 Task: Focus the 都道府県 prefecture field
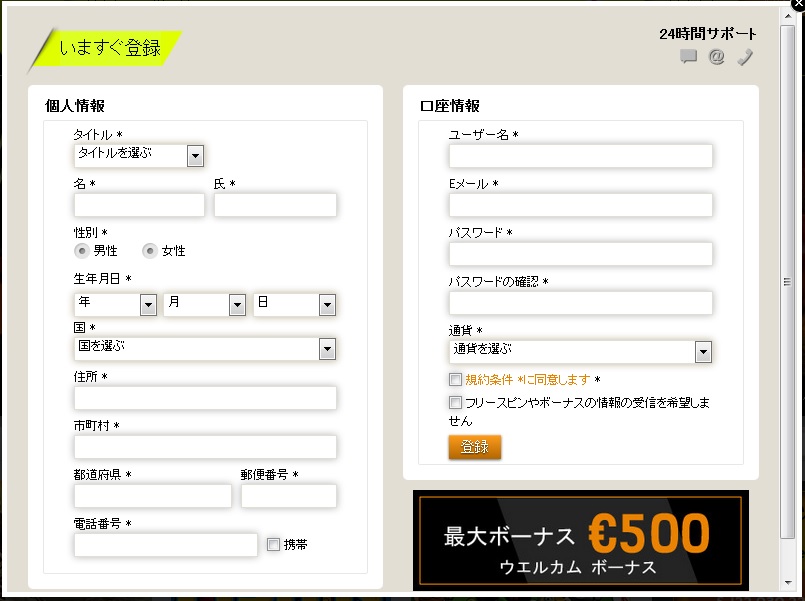[x=152, y=496]
